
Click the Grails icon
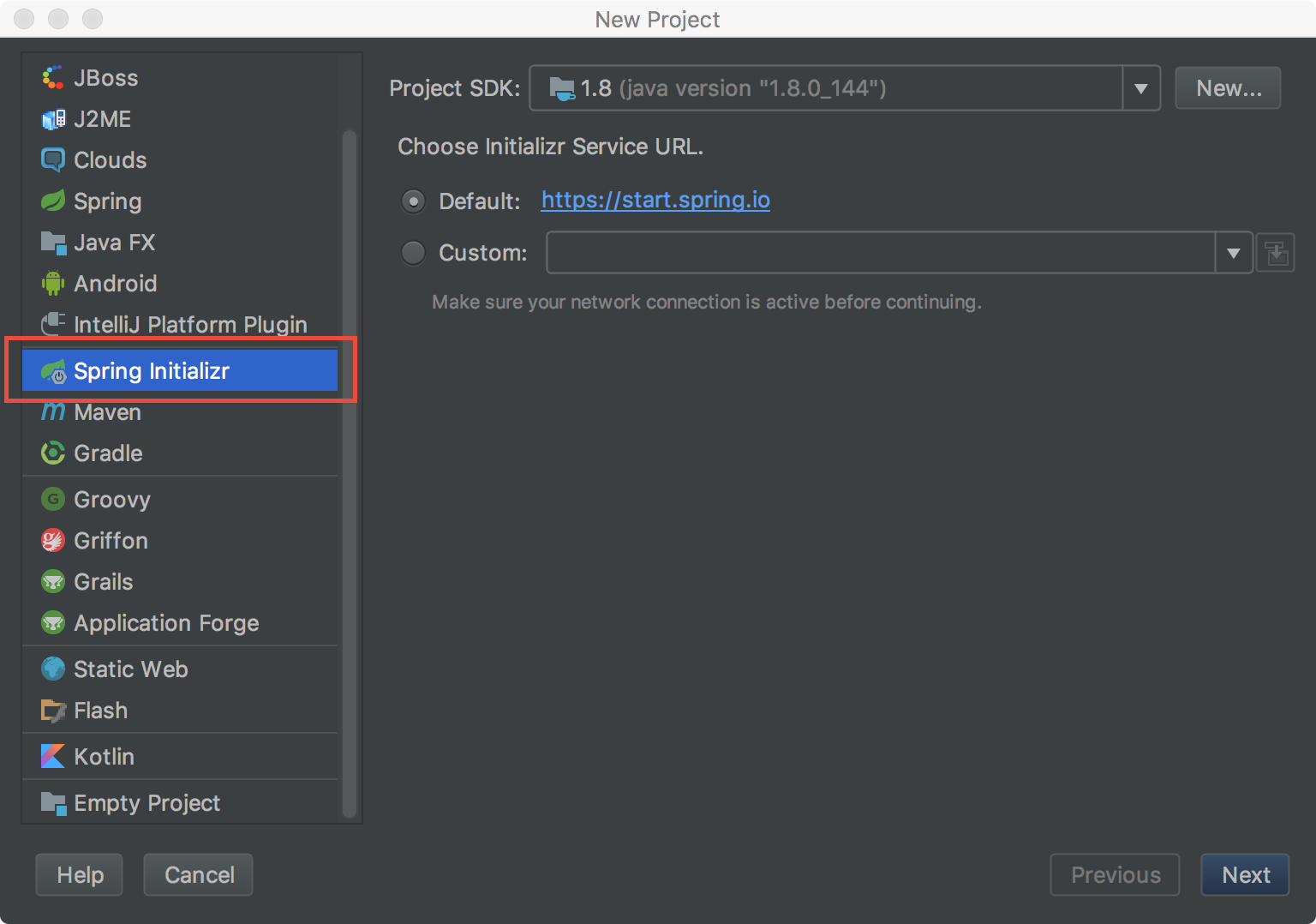click(x=53, y=582)
